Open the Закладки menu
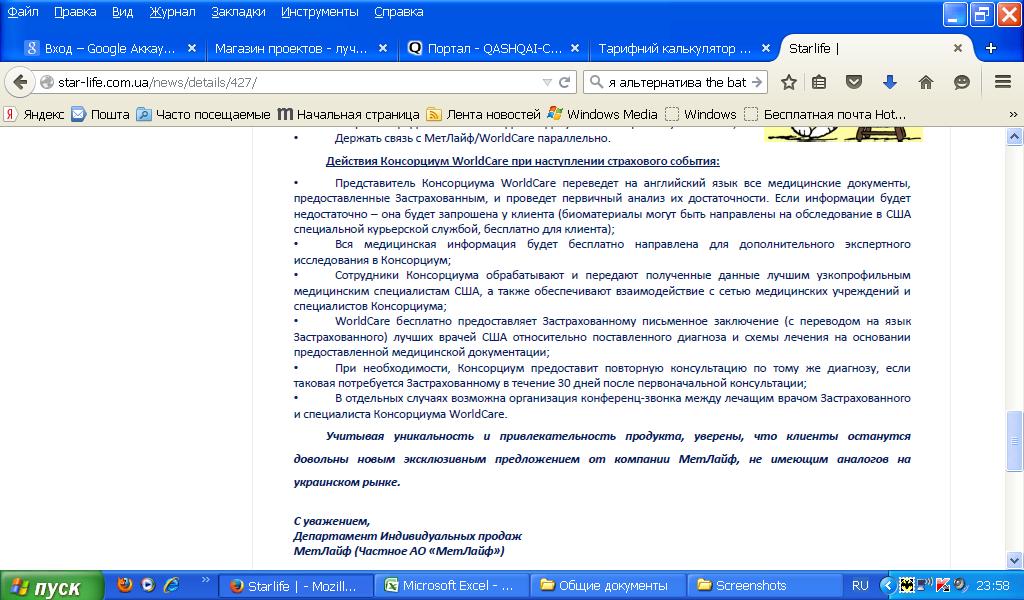Viewport: 1024px width, 600px height. point(238,12)
